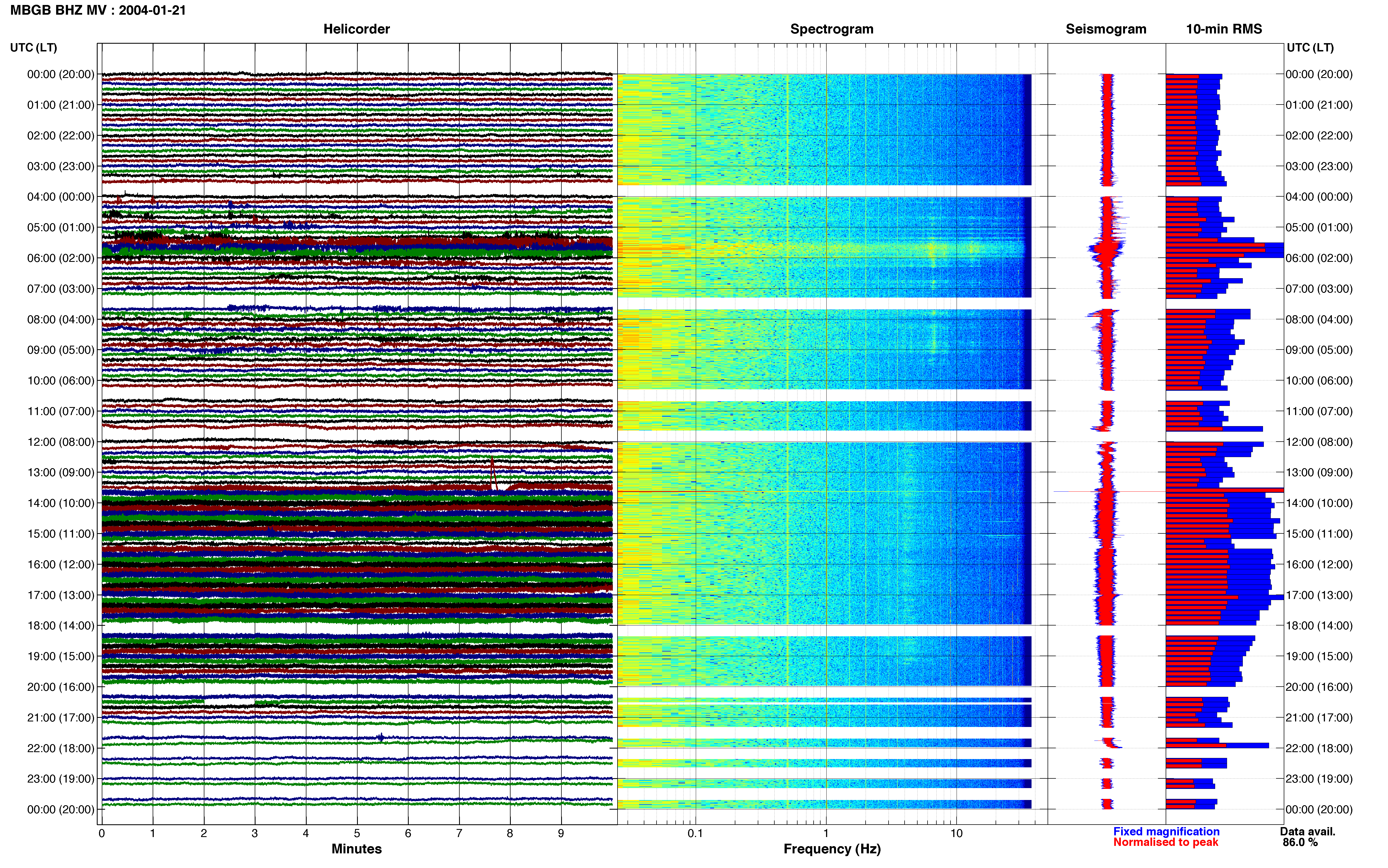The width and height of the screenshot is (1388, 868).
Task: Click the 8 tick on Minutes axis
Action: click(x=510, y=833)
